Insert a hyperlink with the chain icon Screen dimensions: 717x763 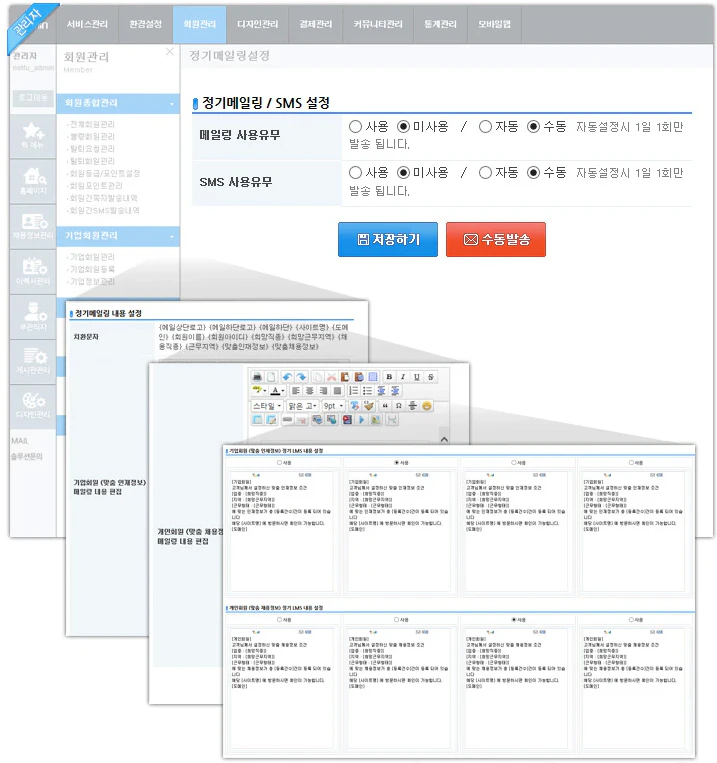click(x=287, y=419)
